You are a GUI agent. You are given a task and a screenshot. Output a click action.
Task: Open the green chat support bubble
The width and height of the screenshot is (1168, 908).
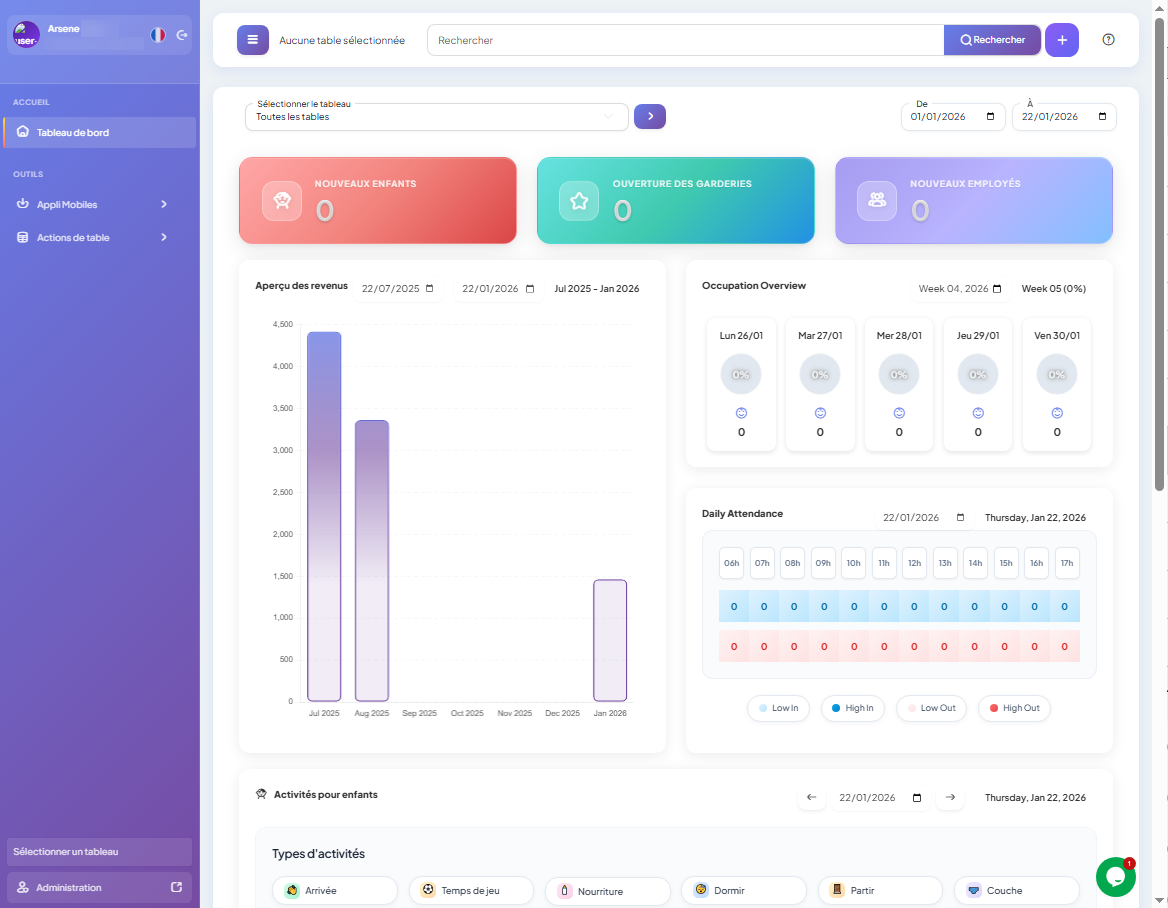[1115, 877]
